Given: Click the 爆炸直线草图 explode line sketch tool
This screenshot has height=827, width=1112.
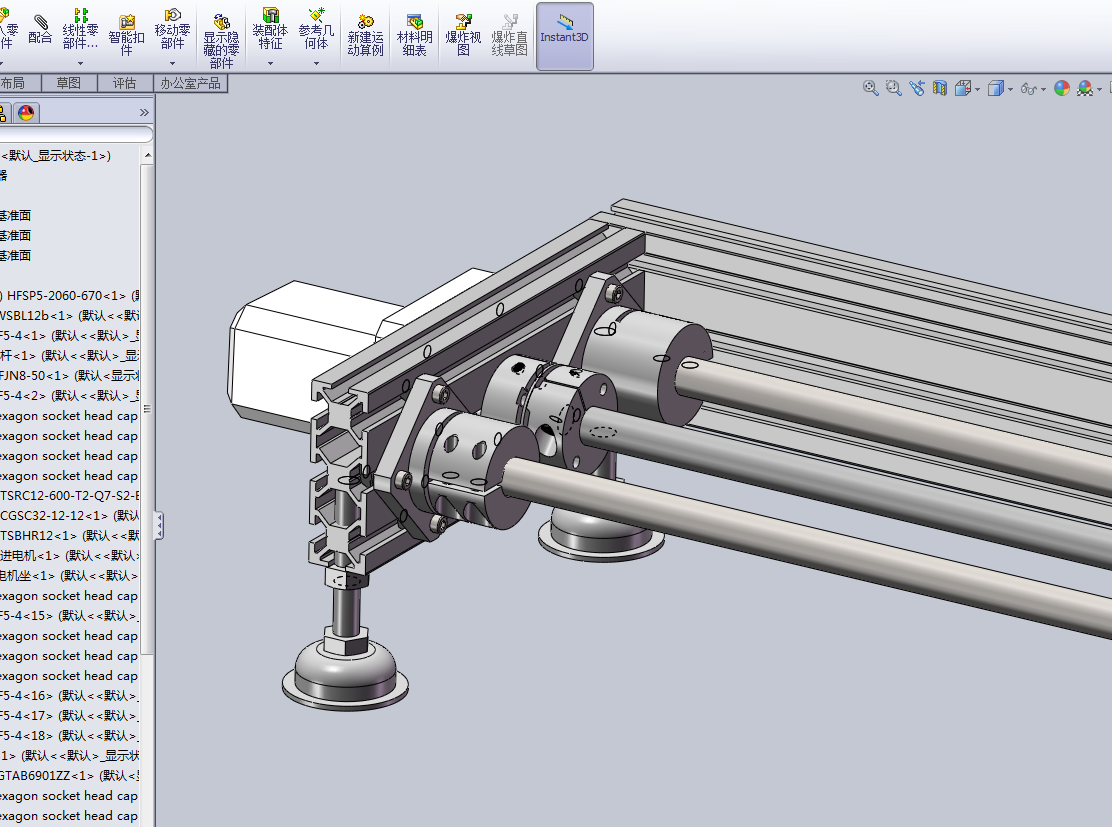Looking at the screenshot, I should [509, 35].
